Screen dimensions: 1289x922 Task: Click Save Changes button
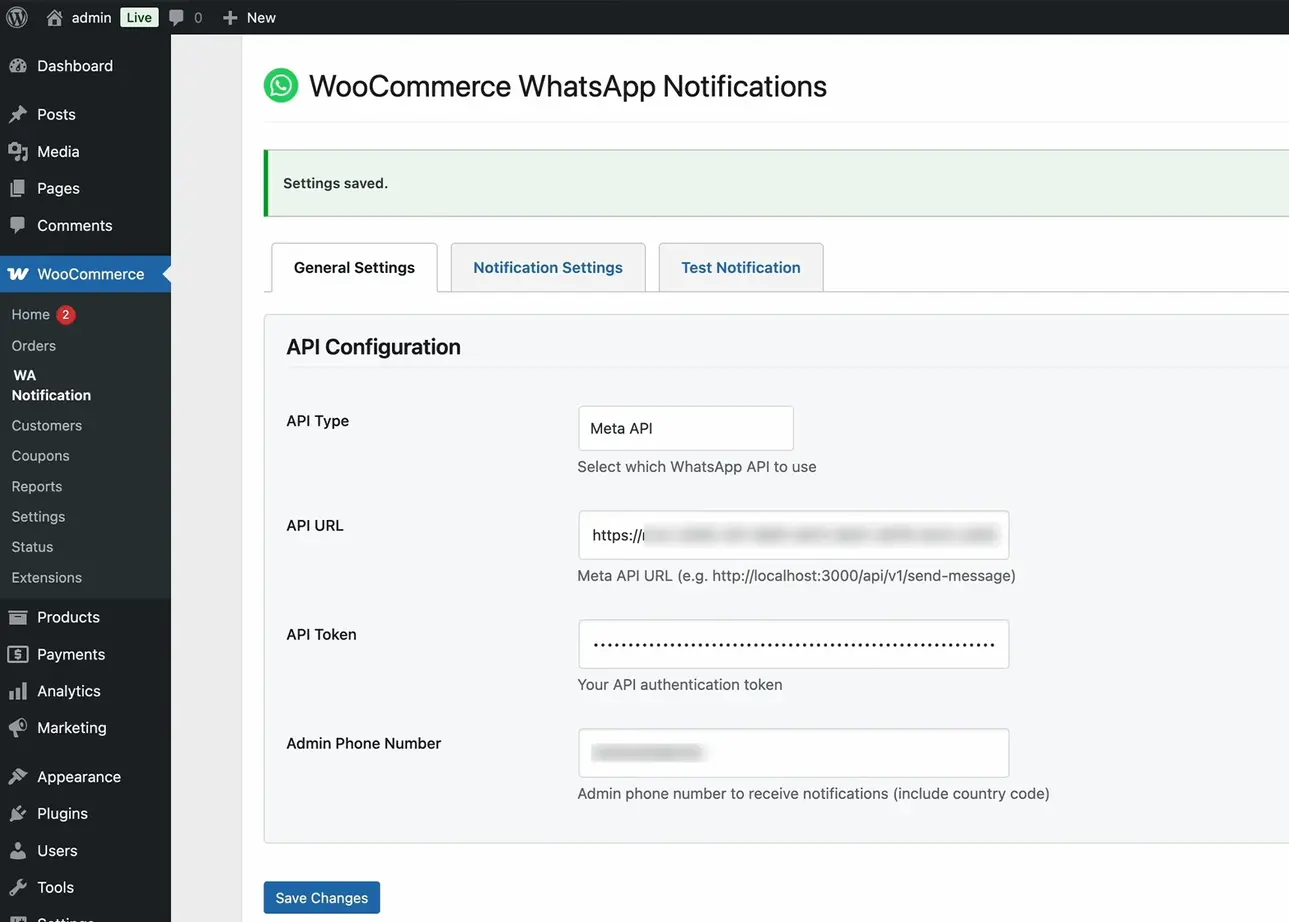(x=322, y=897)
